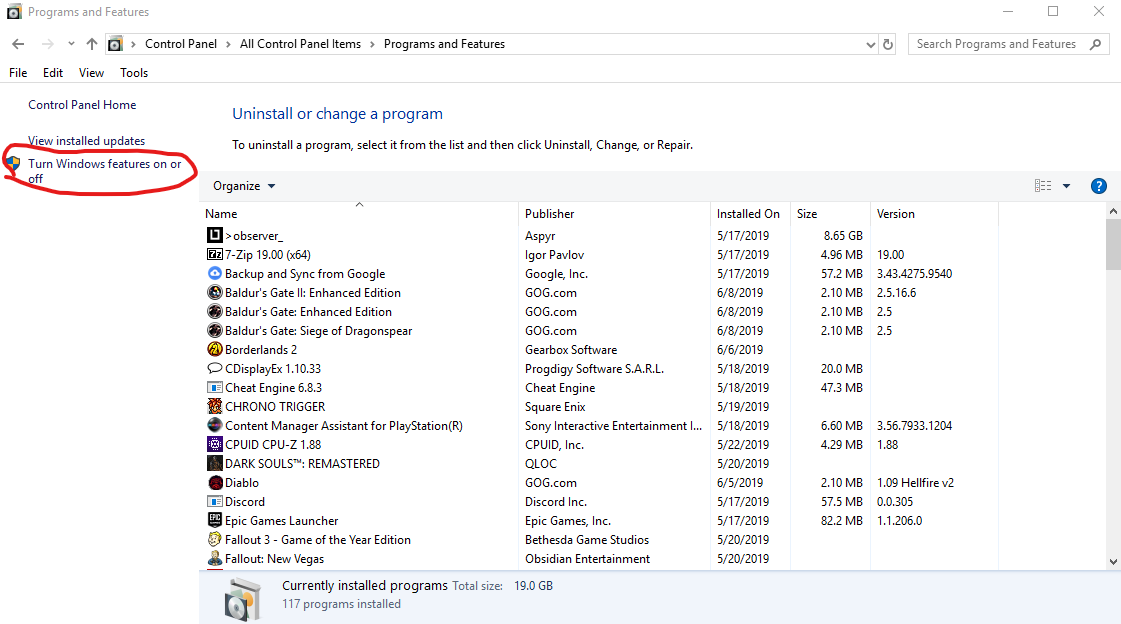
Task: Navigate to All Control Panel Items breadcrumb
Action: [x=300, y=44]
